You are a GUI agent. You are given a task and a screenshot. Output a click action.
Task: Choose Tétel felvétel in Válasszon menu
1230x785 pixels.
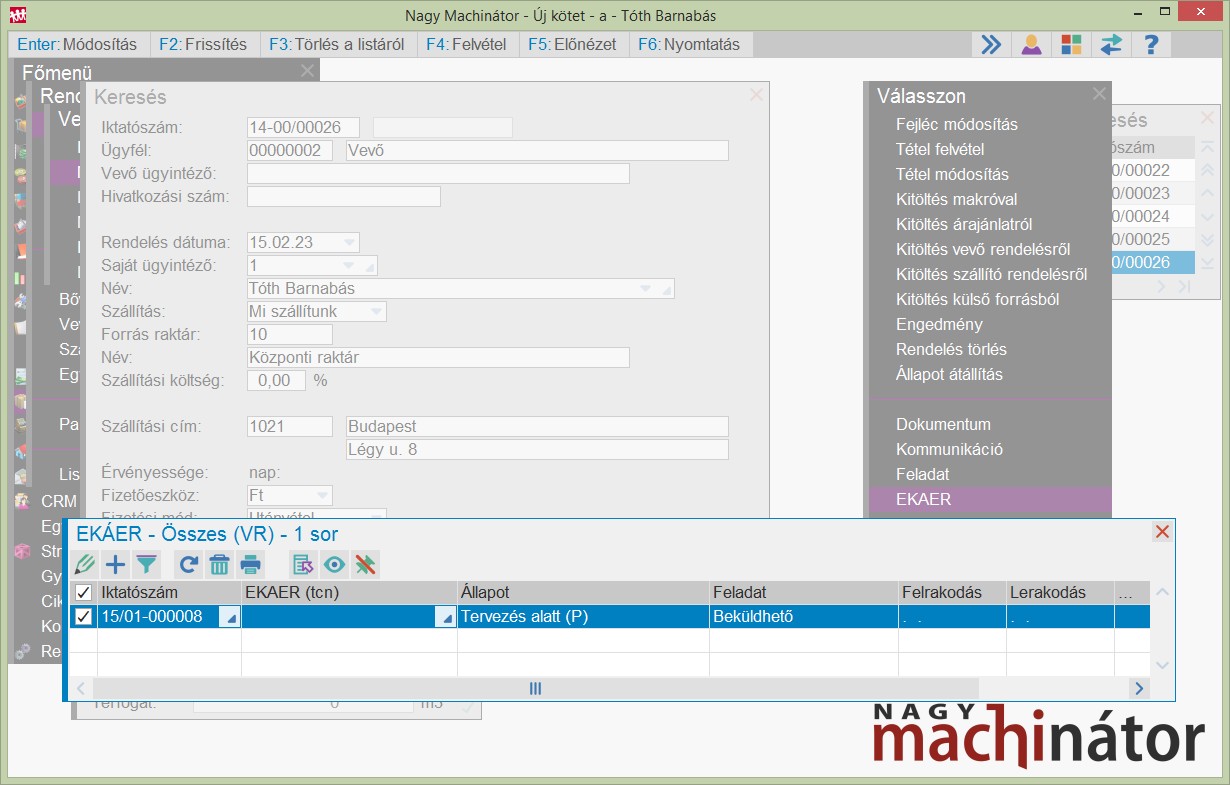[940, 149]
